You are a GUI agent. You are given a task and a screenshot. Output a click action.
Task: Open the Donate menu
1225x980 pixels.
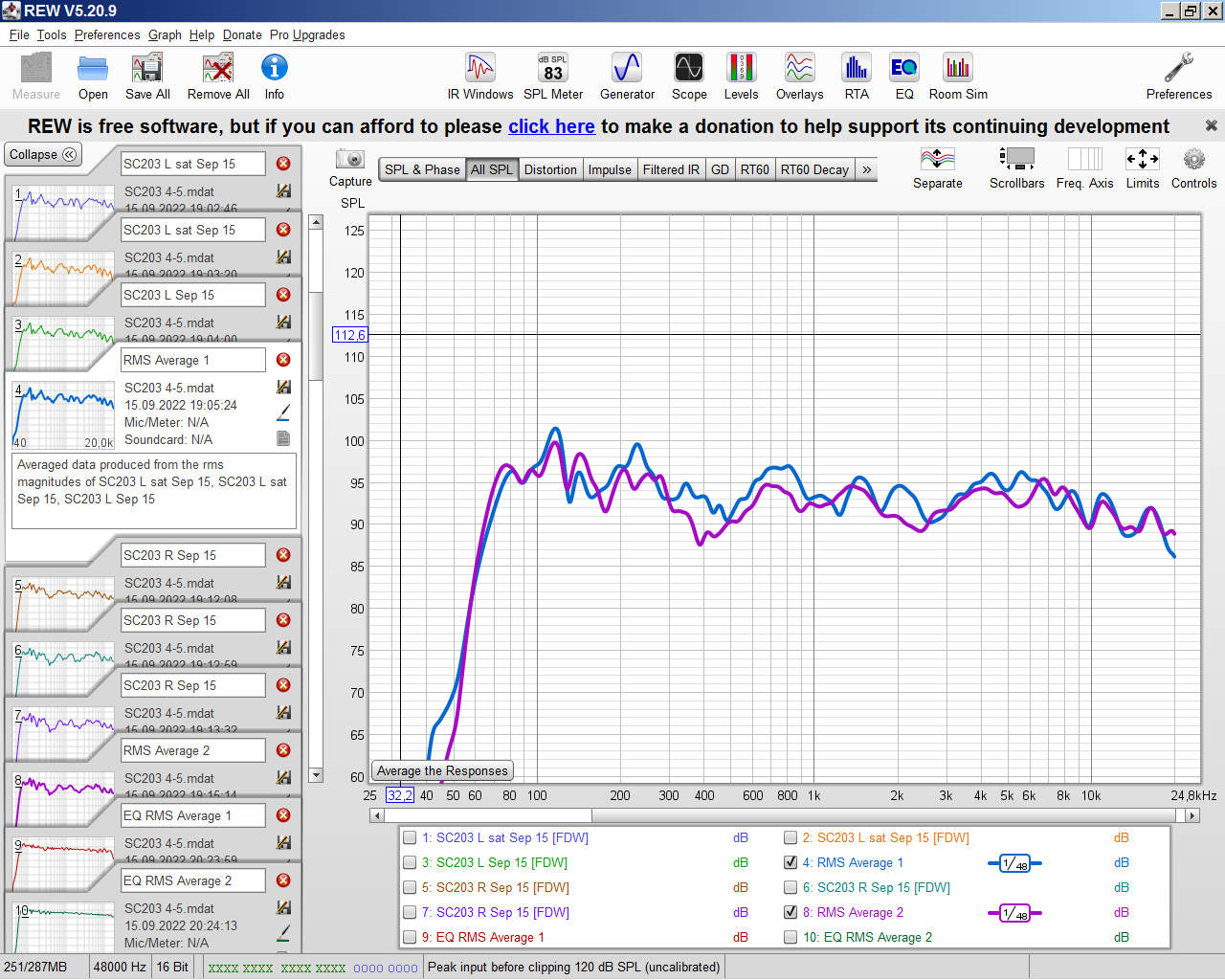[x=242, y=34]
